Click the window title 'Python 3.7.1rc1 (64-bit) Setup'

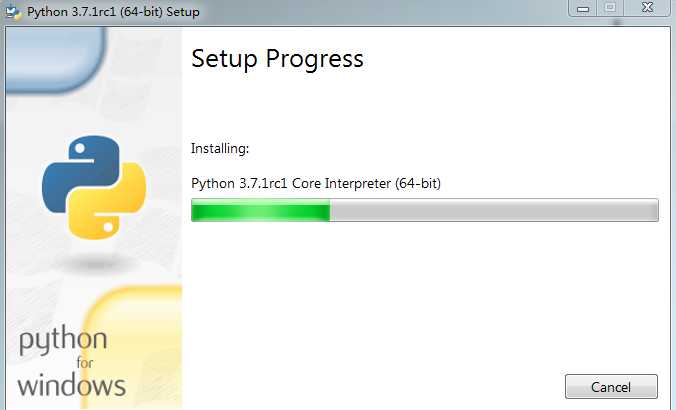pyautogui.click(x=113, y=12)
